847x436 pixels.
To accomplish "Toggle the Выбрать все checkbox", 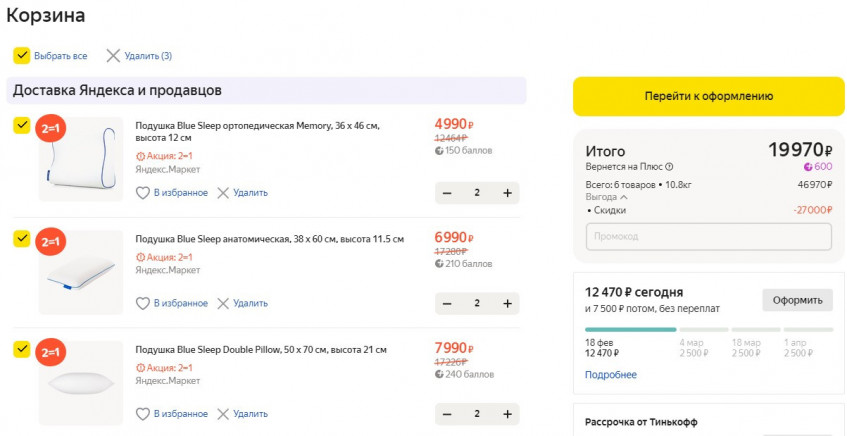I will click(x=21, y=56).
